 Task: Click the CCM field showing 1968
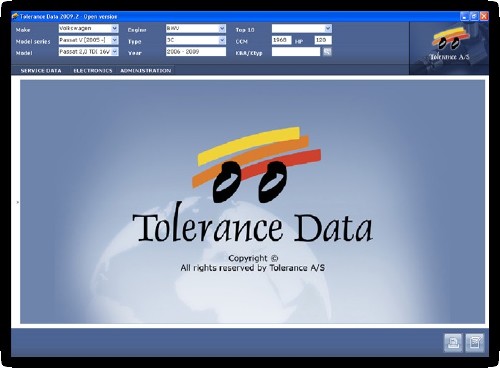coord(282,40)
